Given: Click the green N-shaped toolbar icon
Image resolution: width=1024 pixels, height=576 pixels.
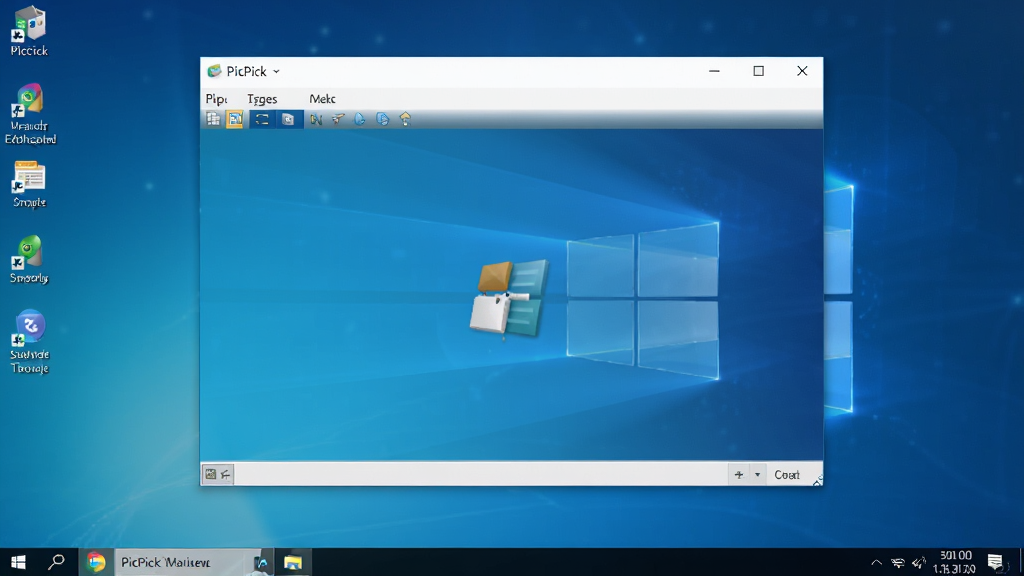Looking at the screenshot, I should click(316, 119).
